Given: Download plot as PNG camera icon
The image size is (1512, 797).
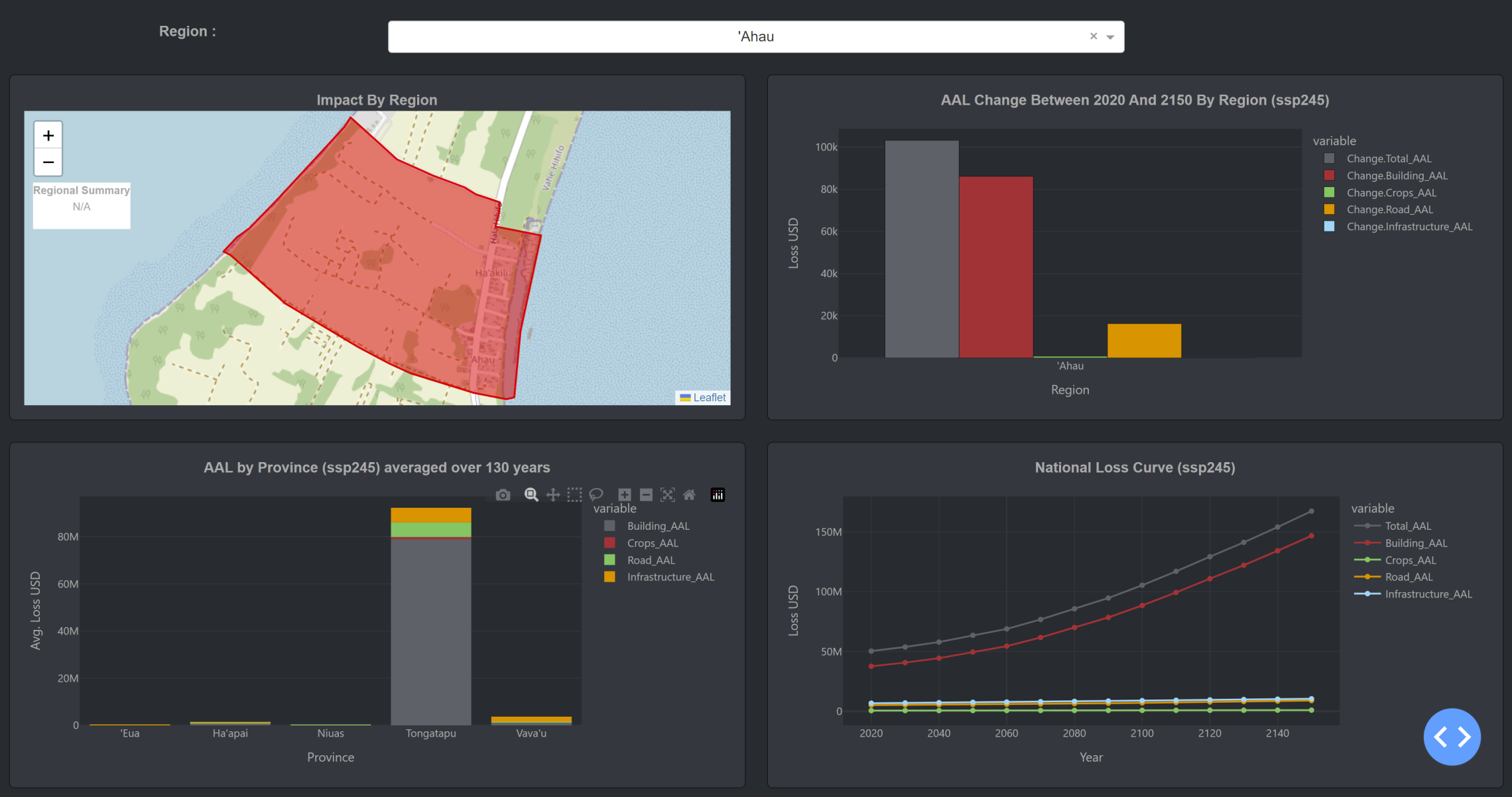Looking at the screenshot, I should pos(503,495).
